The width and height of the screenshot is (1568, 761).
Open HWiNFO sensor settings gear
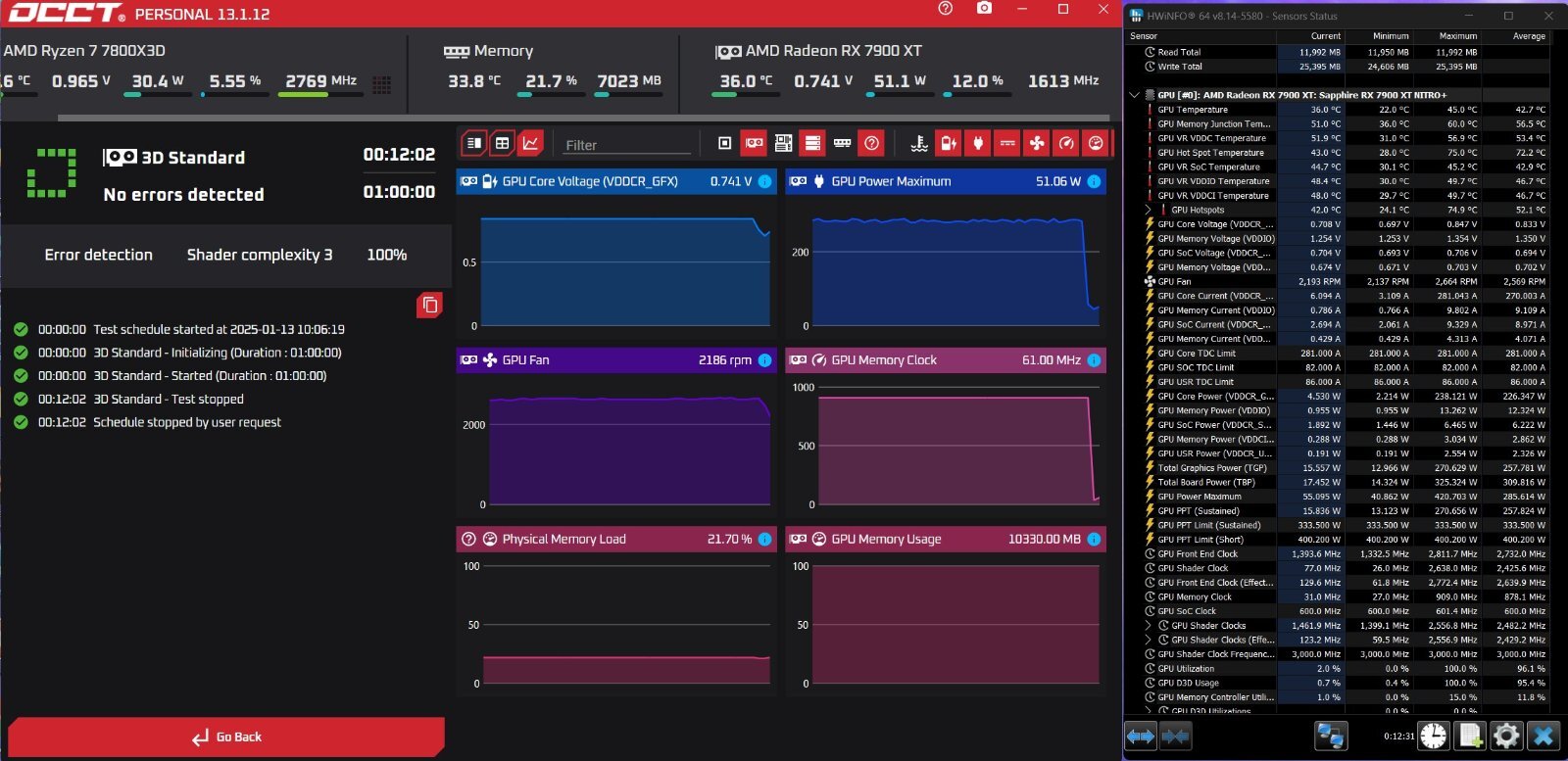1506,736
